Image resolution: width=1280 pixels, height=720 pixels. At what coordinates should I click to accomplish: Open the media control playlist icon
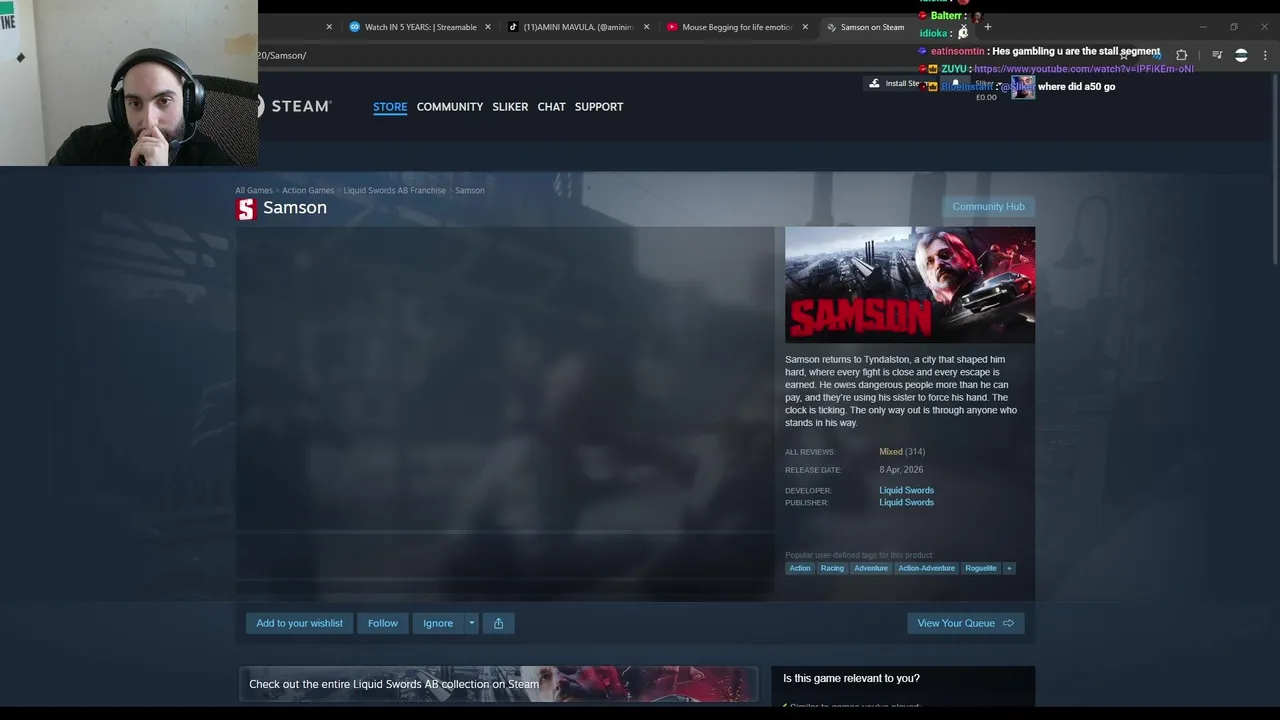[x=1217, y=55]
